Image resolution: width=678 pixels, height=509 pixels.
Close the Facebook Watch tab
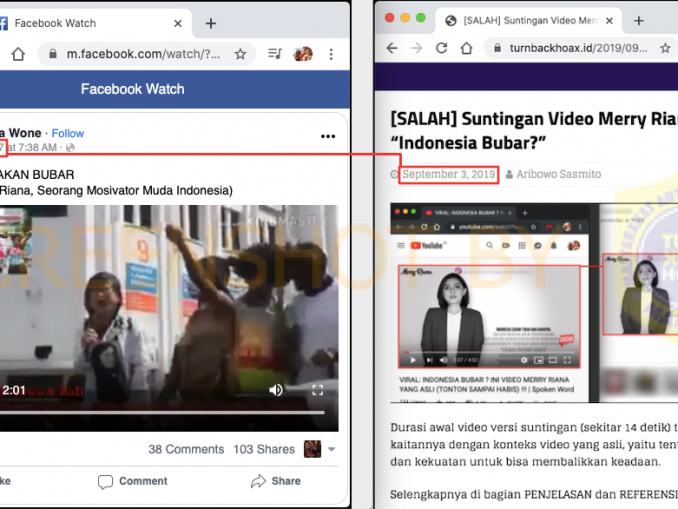click(178, 23)
